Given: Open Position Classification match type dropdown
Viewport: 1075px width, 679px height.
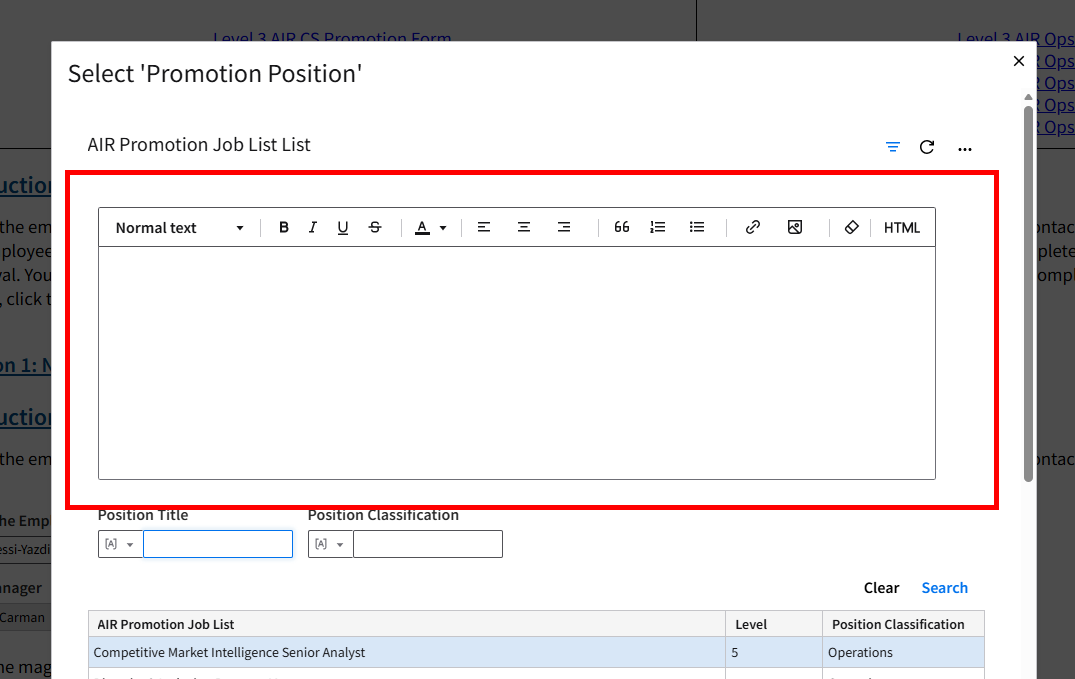Looking at the screenshot, I should pos(330,544).
